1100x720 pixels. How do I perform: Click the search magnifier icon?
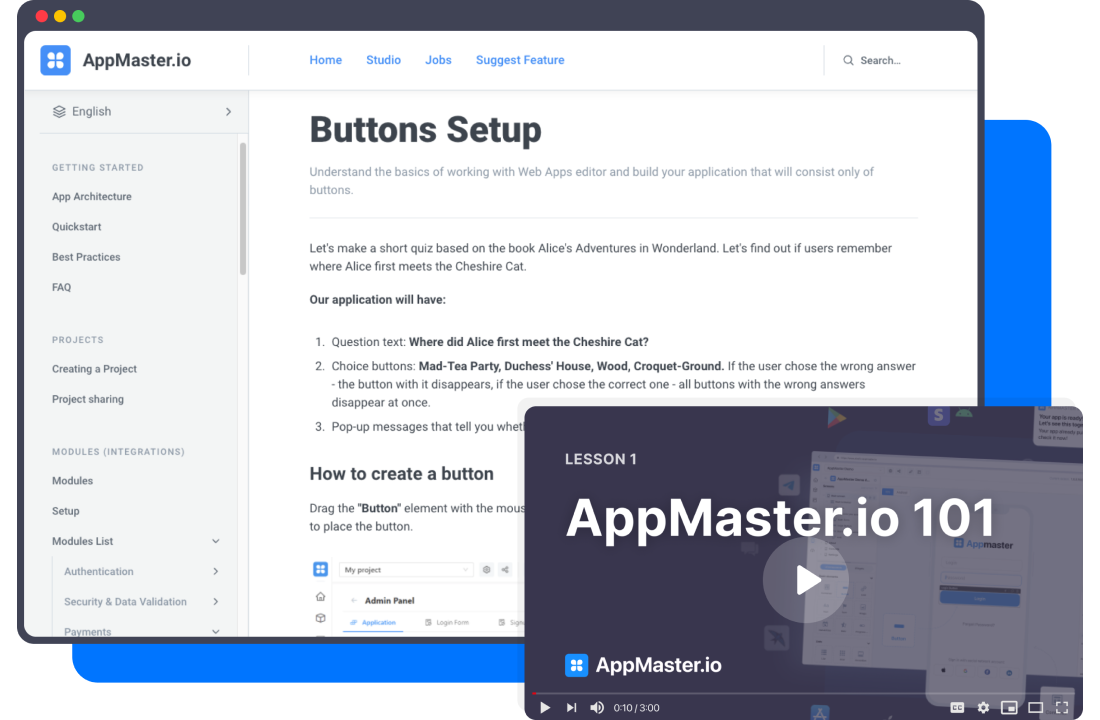point(847,60)
